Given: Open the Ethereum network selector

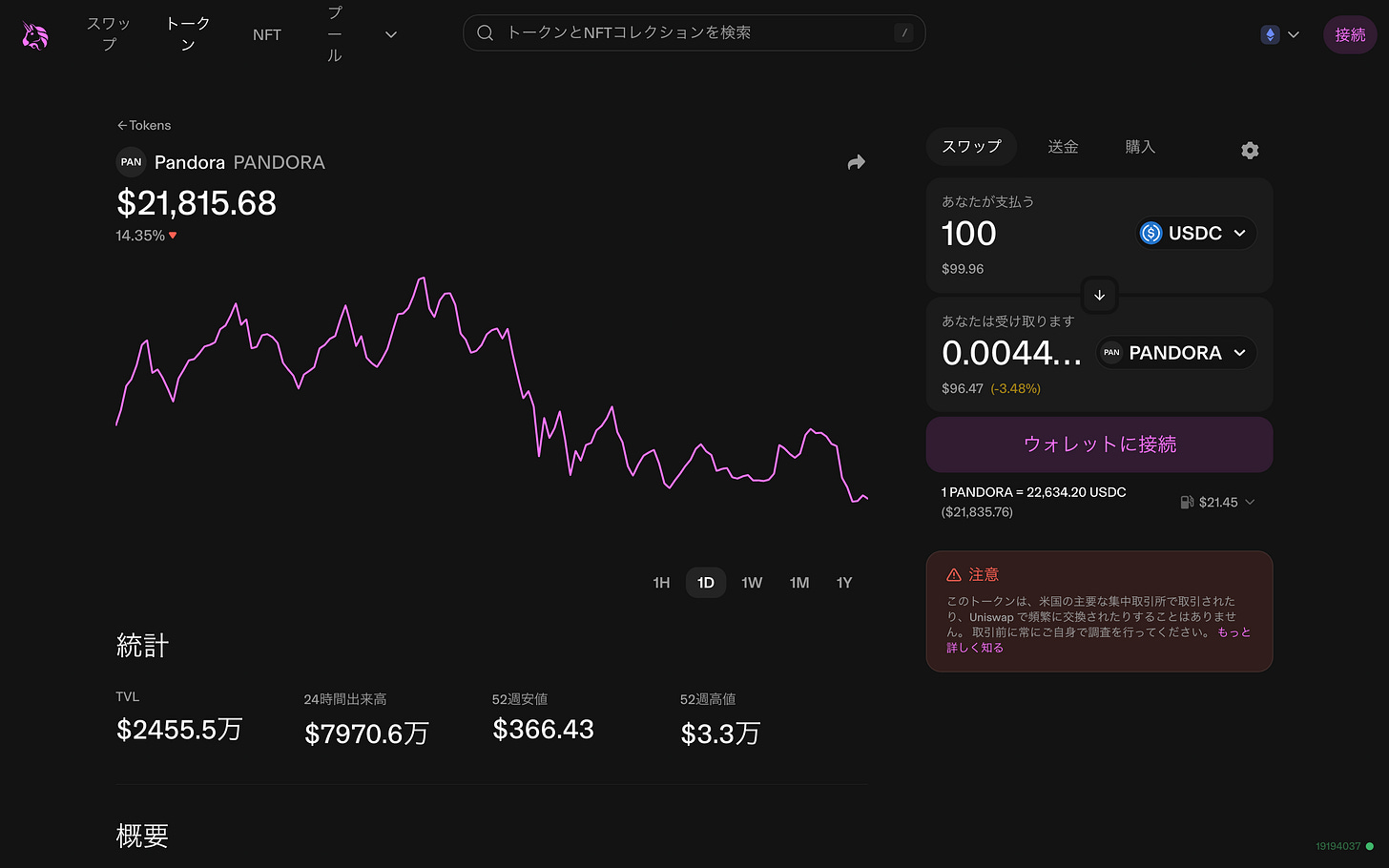Looking at the screenshot, I should click(x=1280, y=34).
